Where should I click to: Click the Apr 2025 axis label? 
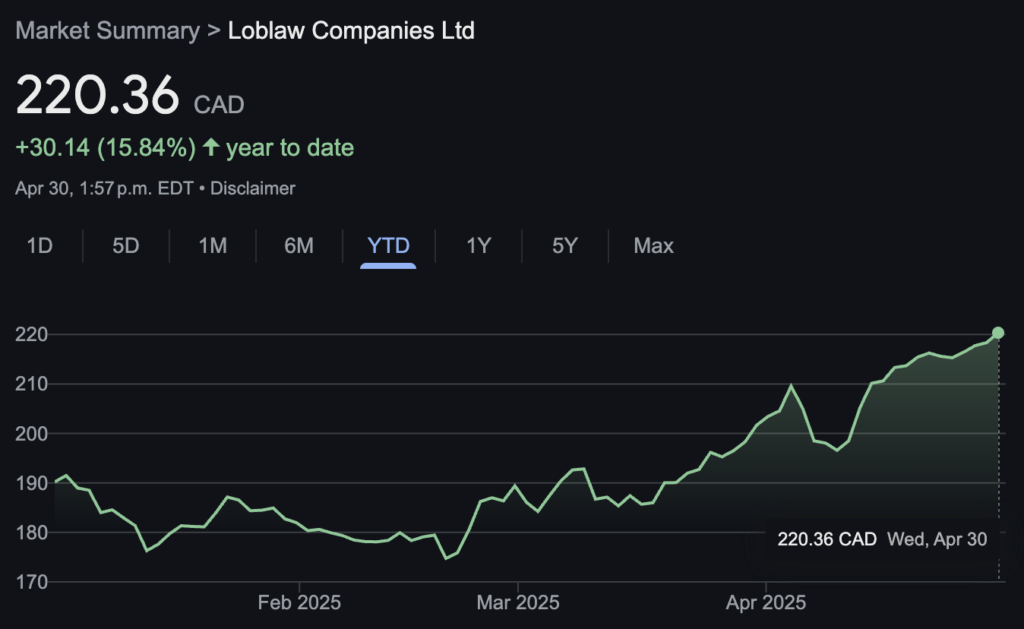[x=765, y=602]
